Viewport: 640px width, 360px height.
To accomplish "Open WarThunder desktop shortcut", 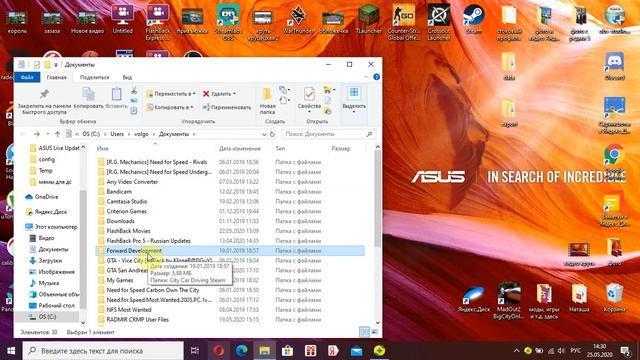I will pyautogui.click(x=298, y=20).
